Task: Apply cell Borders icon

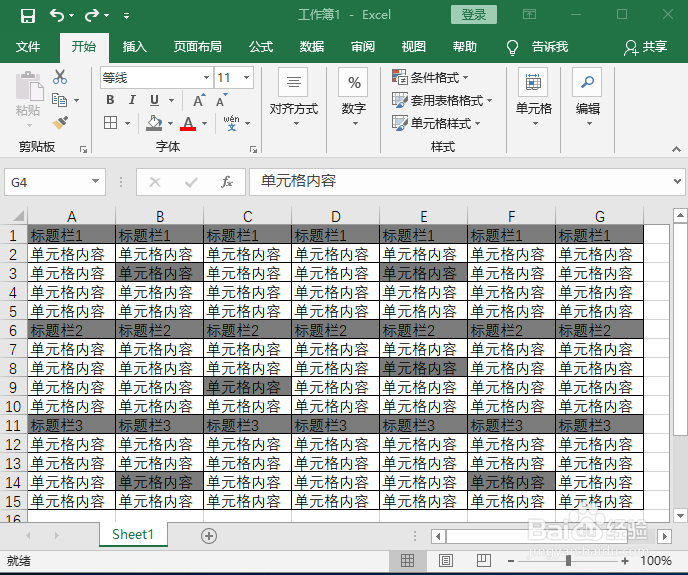Action: (110, 123)
